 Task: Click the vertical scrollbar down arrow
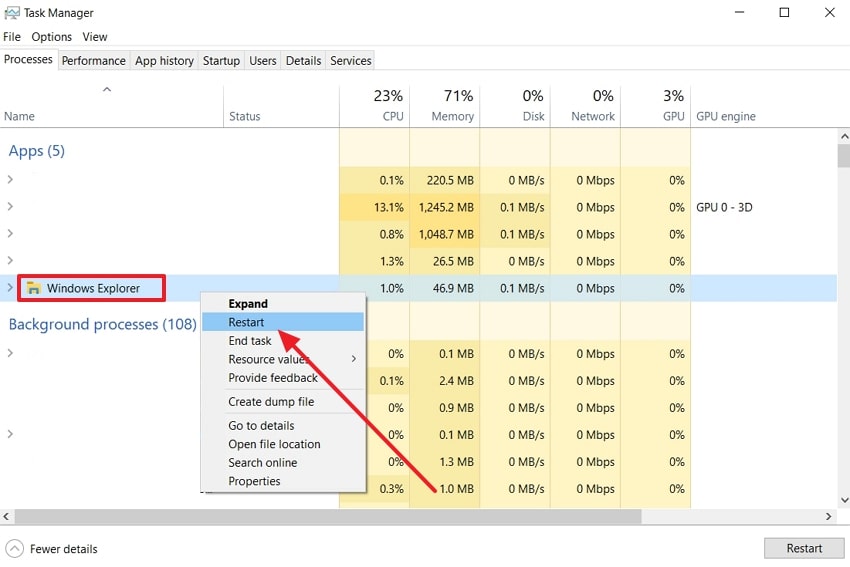[844, 500]
